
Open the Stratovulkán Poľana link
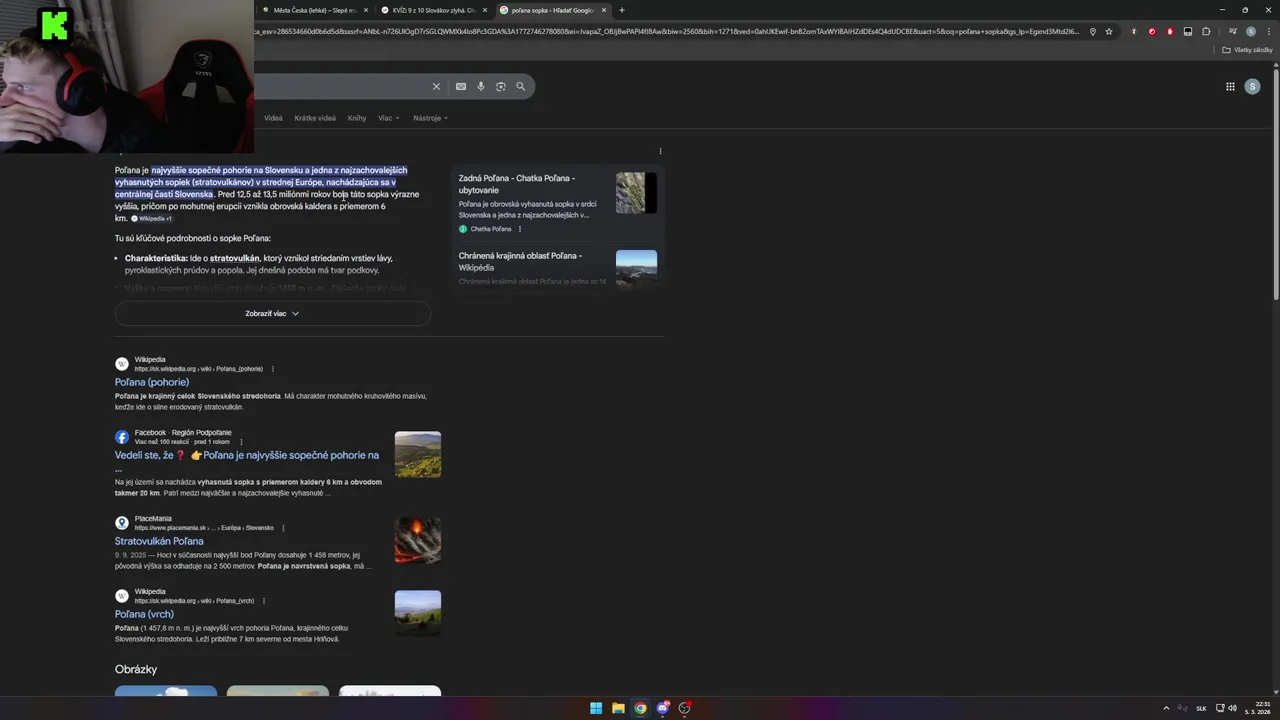click(x=159, y=541)
